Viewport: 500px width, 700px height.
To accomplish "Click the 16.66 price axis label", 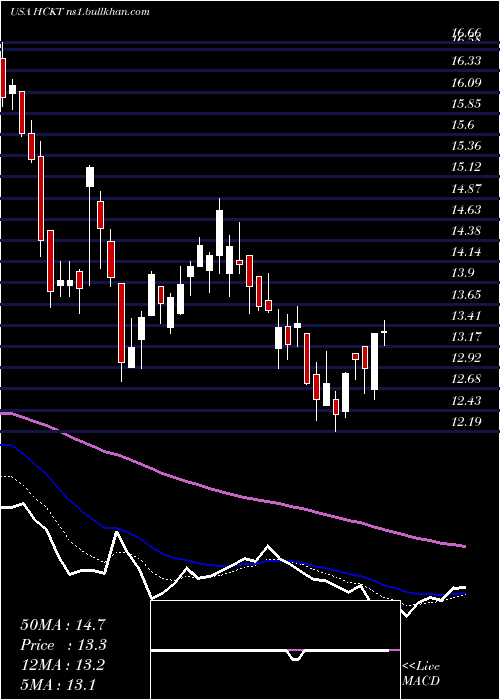I will point(466,32).
